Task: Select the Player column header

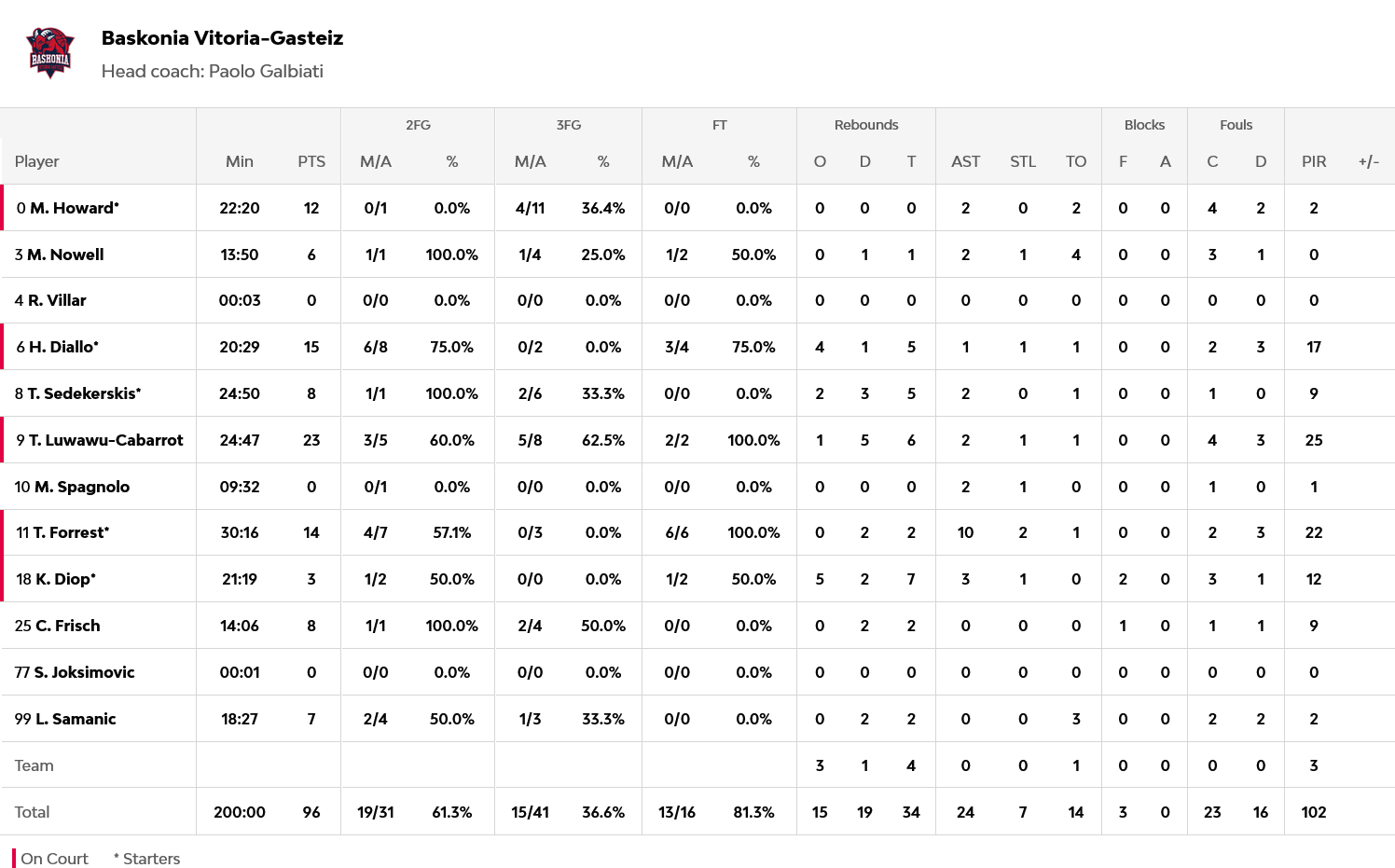Action: pos(37,161)
